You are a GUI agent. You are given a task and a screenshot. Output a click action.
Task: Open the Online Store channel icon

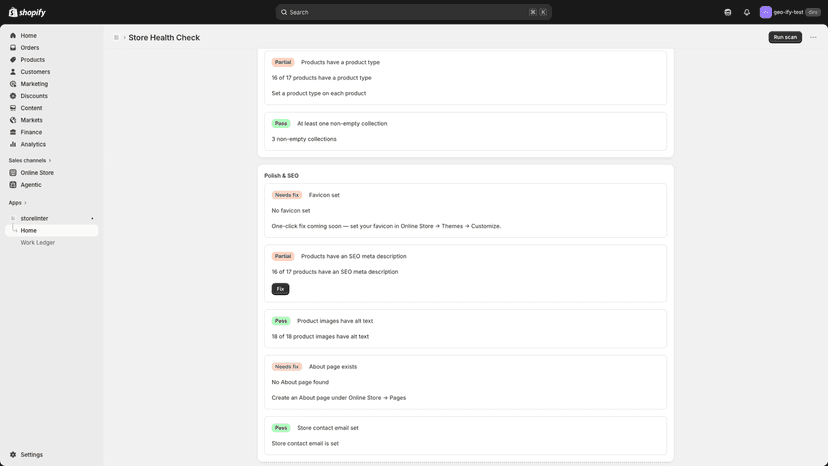13,173
